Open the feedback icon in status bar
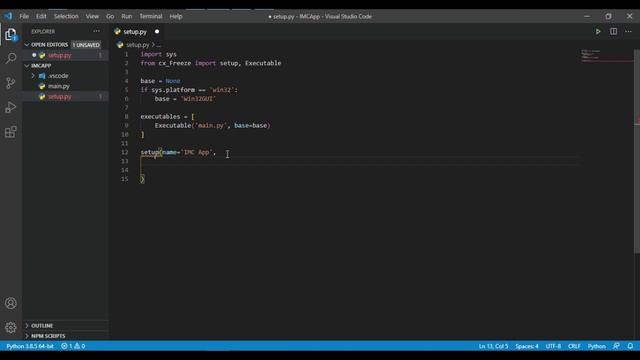 pyautogui.click(x=616, y=346)
